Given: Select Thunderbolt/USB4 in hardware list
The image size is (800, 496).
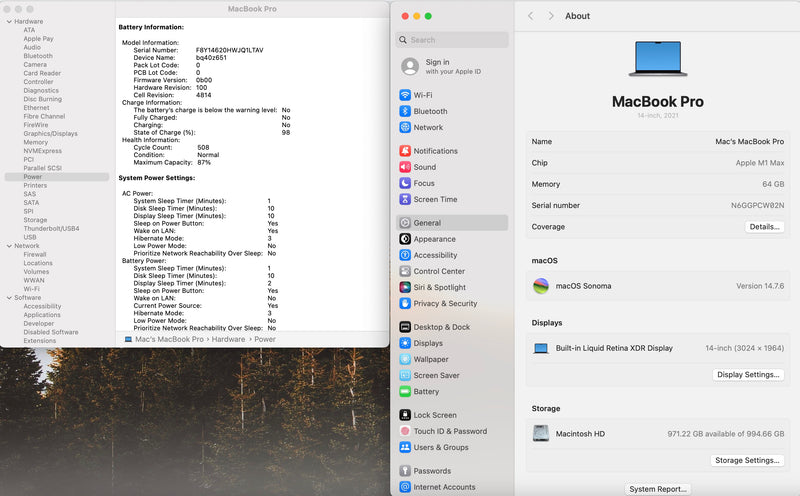Looking at the screenshot, I should tap(51, 228).
